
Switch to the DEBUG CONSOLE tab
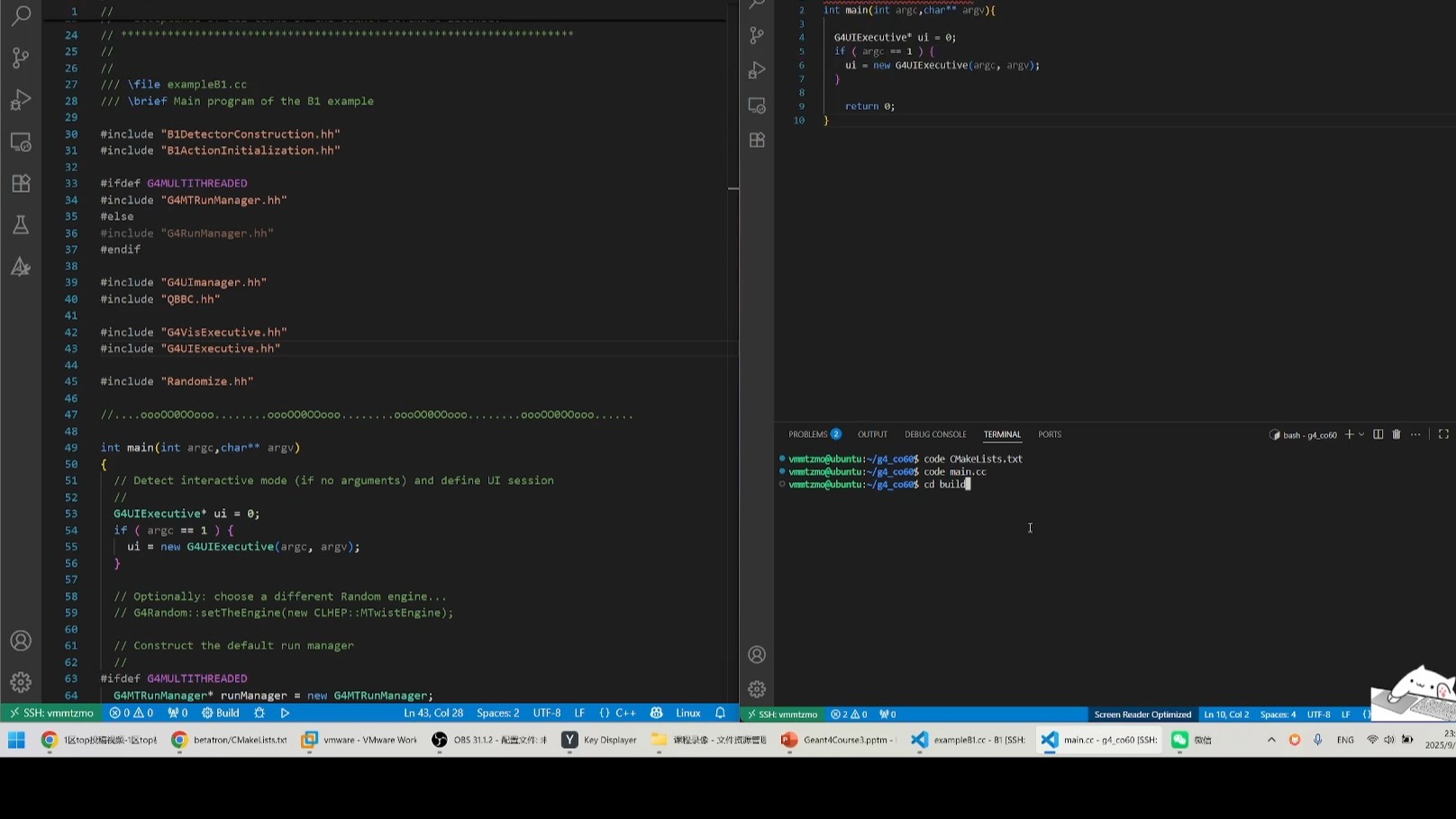[x=935, y=434]
